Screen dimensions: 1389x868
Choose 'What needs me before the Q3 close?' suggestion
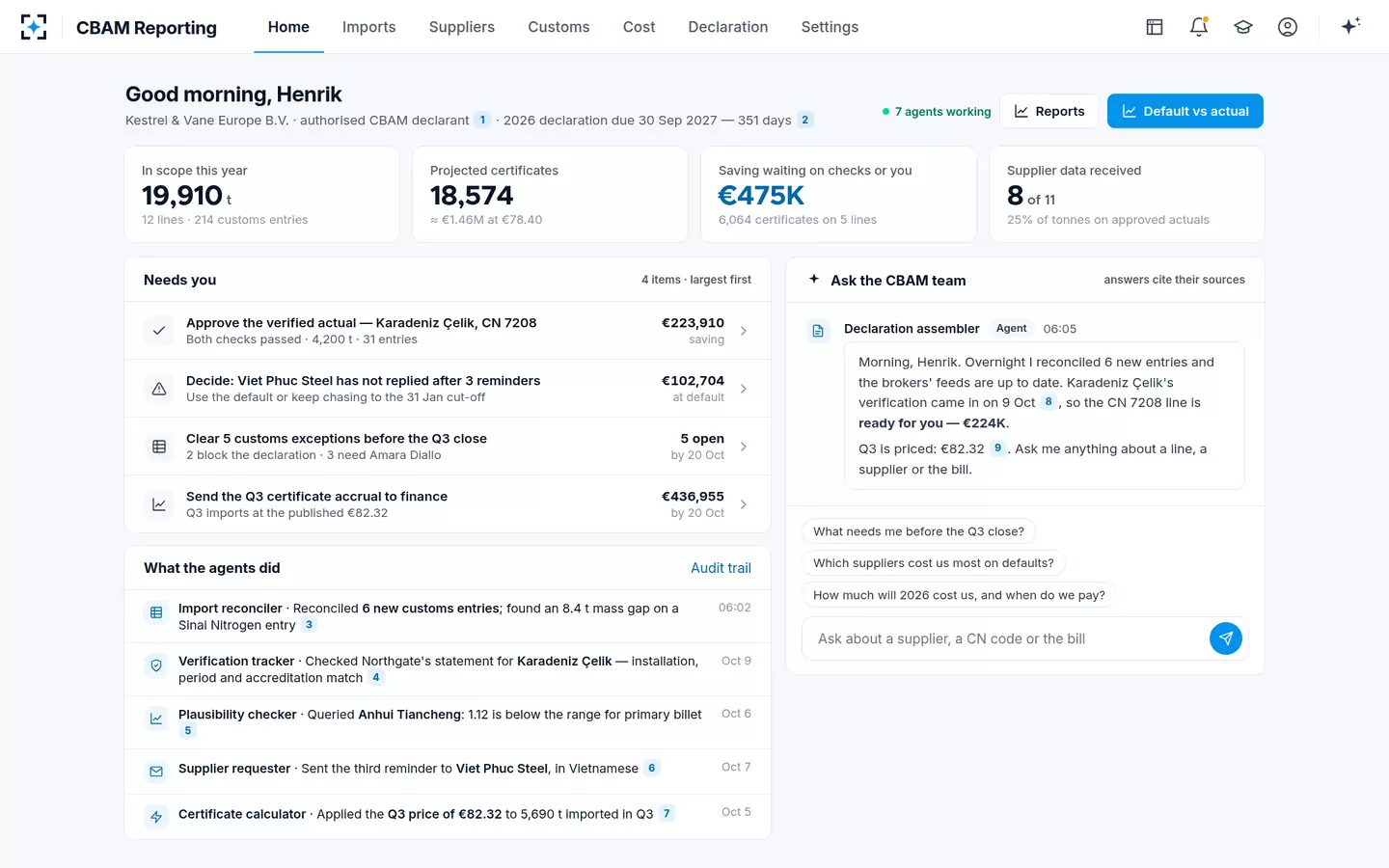[918, 531]
